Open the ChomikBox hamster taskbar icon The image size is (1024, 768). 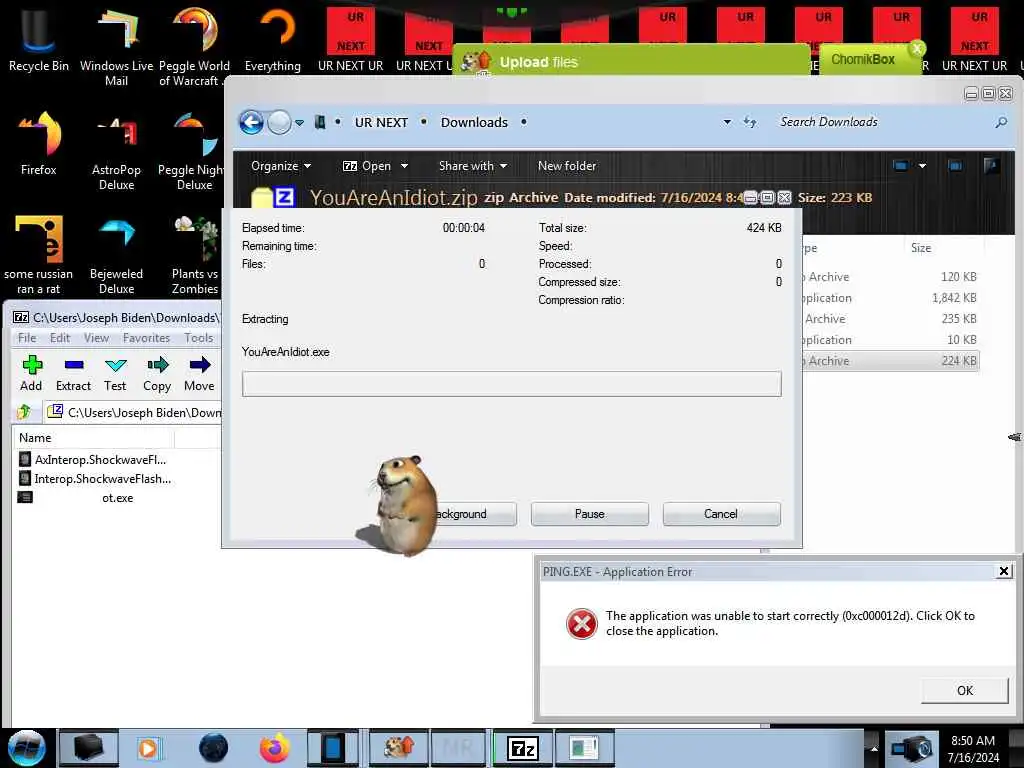point(399,748)
